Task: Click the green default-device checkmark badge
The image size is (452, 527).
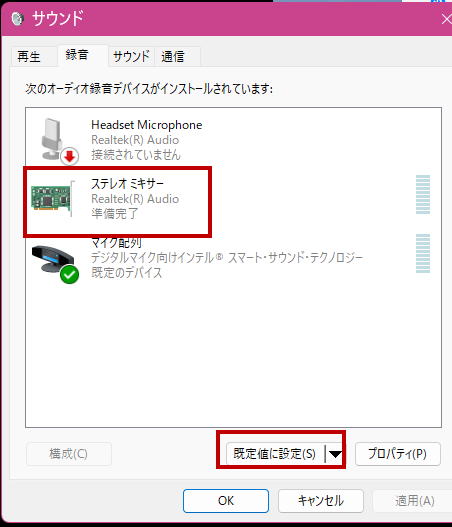Action: (70, 275)
